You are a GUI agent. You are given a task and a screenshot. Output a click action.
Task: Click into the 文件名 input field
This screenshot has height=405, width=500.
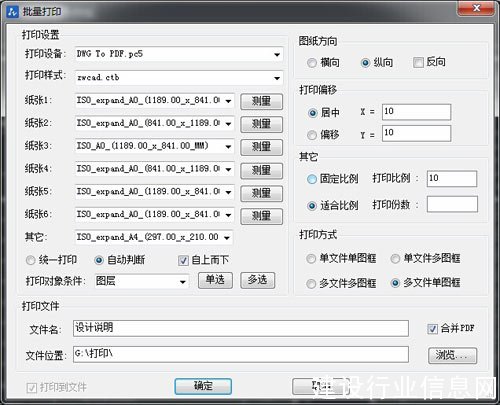pos(241,328)
